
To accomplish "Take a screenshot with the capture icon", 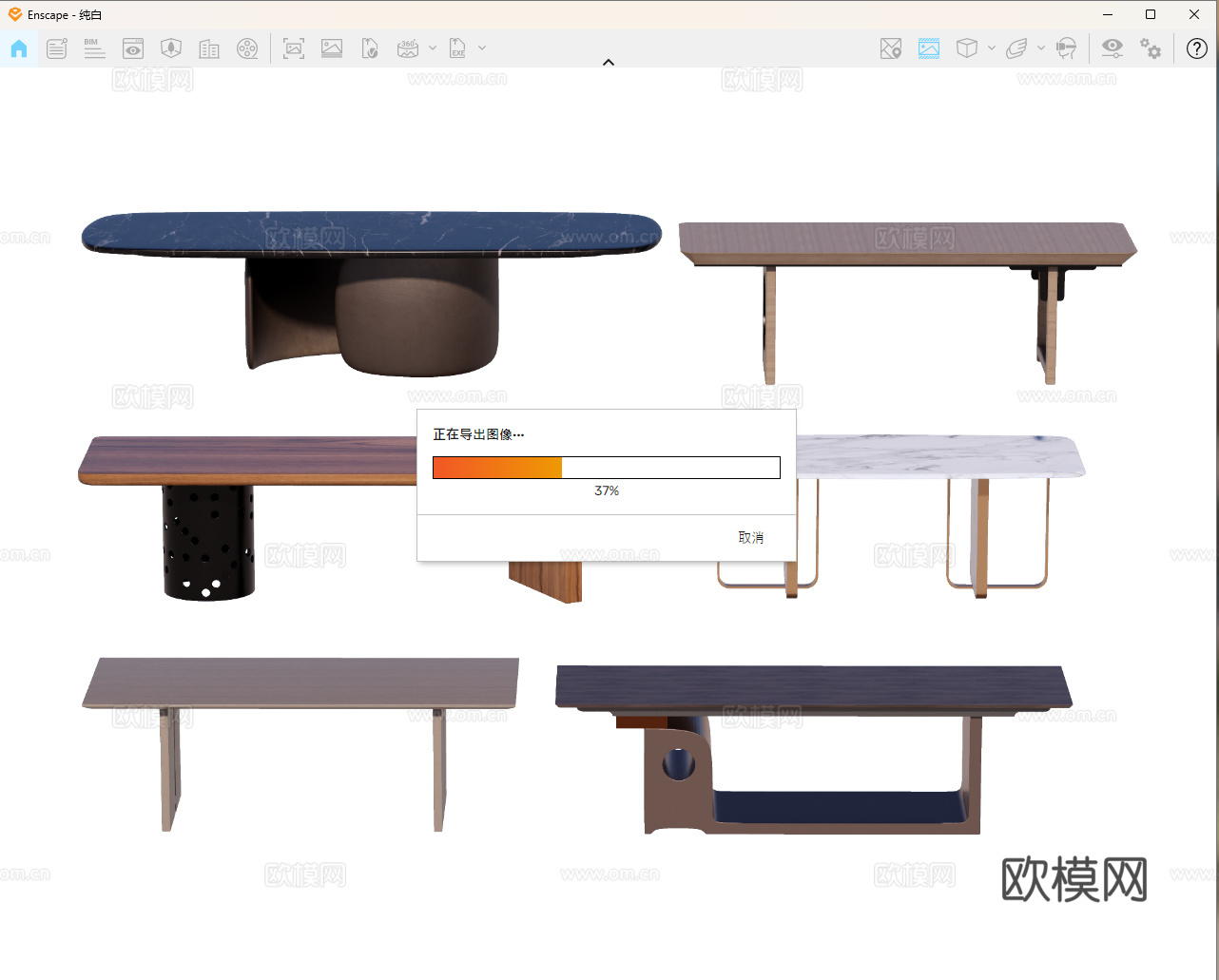I will tap(294, 48).
